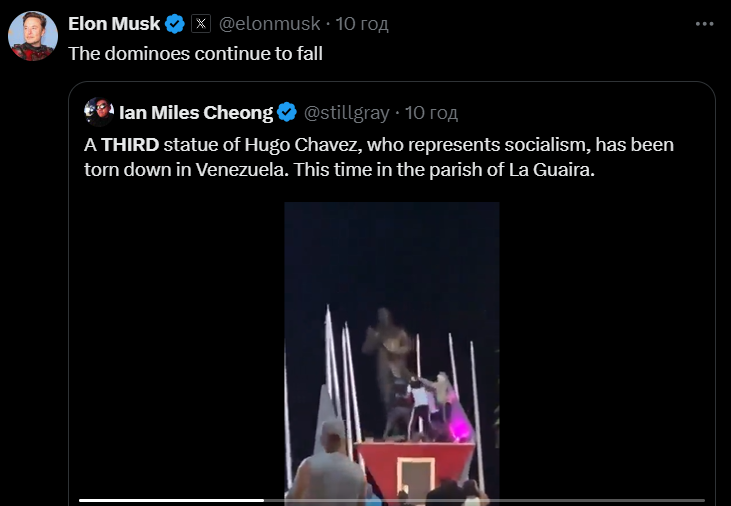Screen dimensions: 731x506
Task: Open the @elonmusk handle link
Action: 267,23
